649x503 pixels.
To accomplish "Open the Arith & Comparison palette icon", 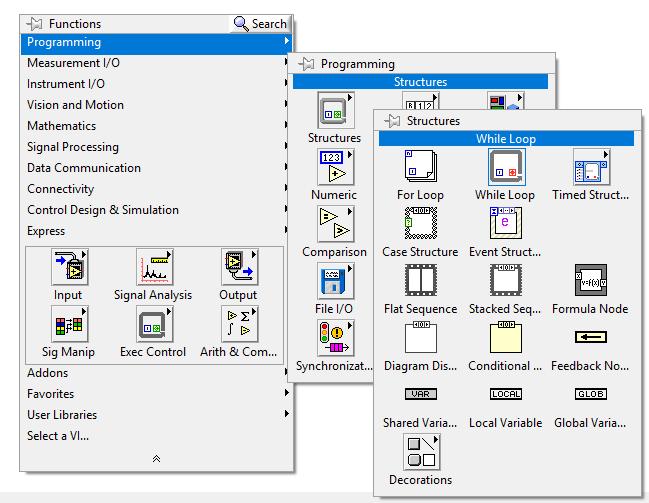I will 240,324.
